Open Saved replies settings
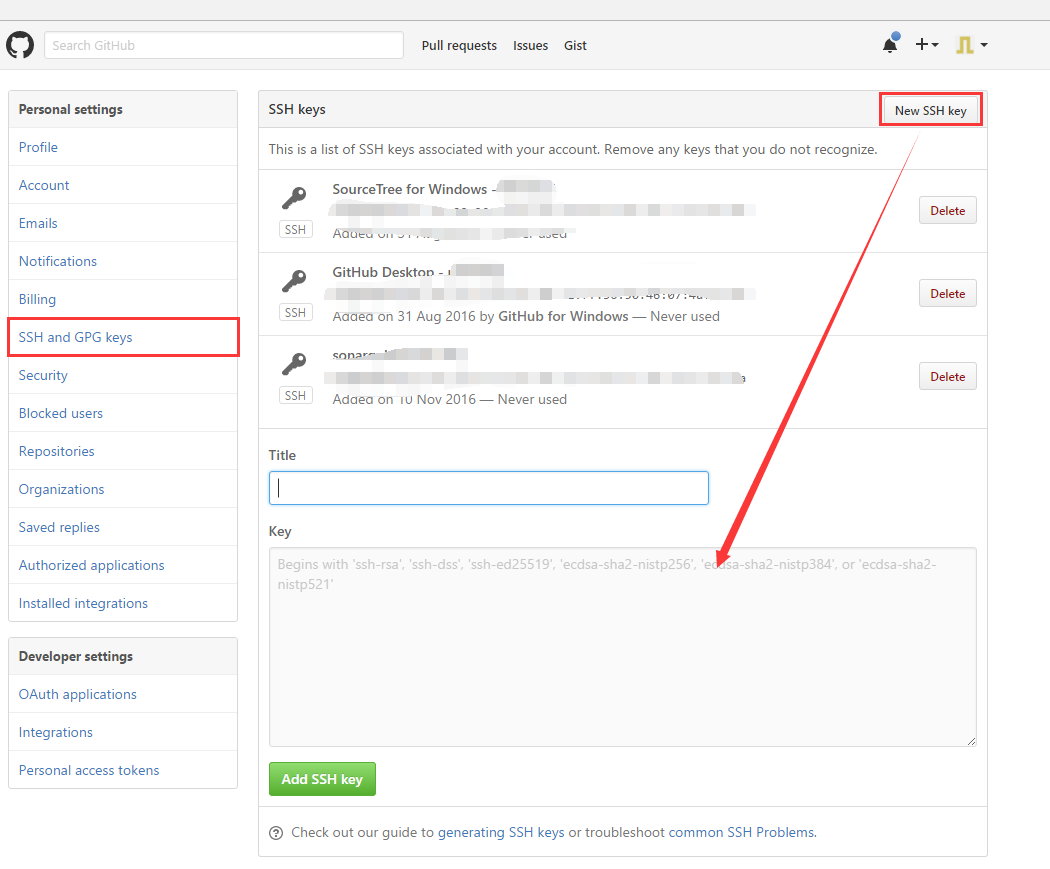Viewport: 1050px width, 869px height. coord(123,527)
